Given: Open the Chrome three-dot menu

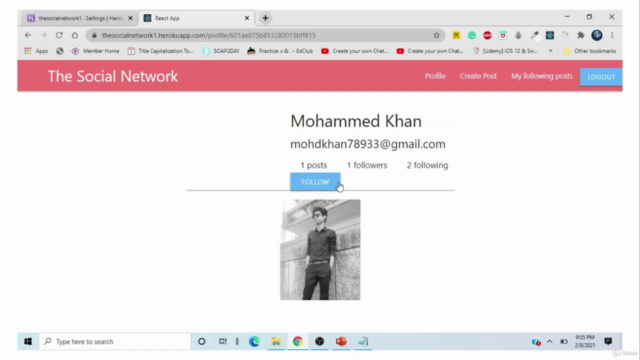Looking at the screenshot, I should pyautogui.click(x=612, y=35).
